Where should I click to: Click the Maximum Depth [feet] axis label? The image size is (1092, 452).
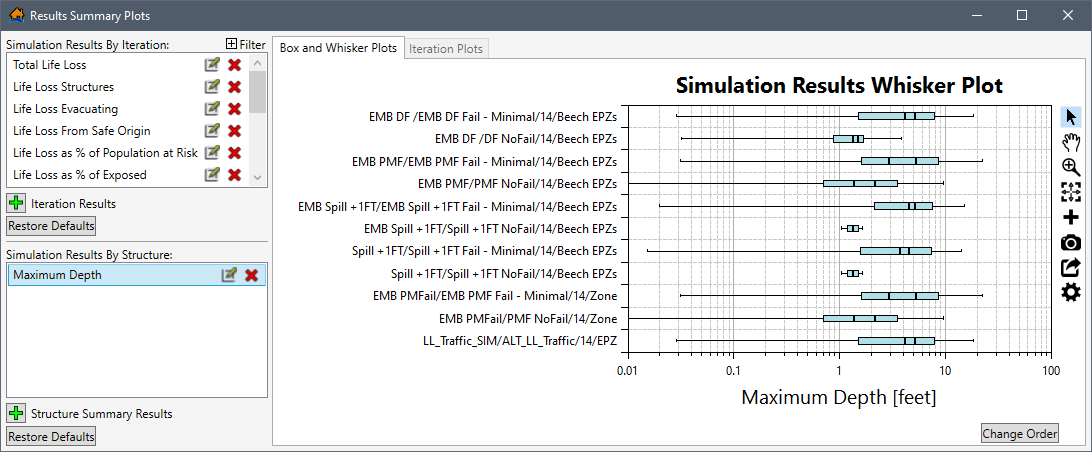click(838, 398)
